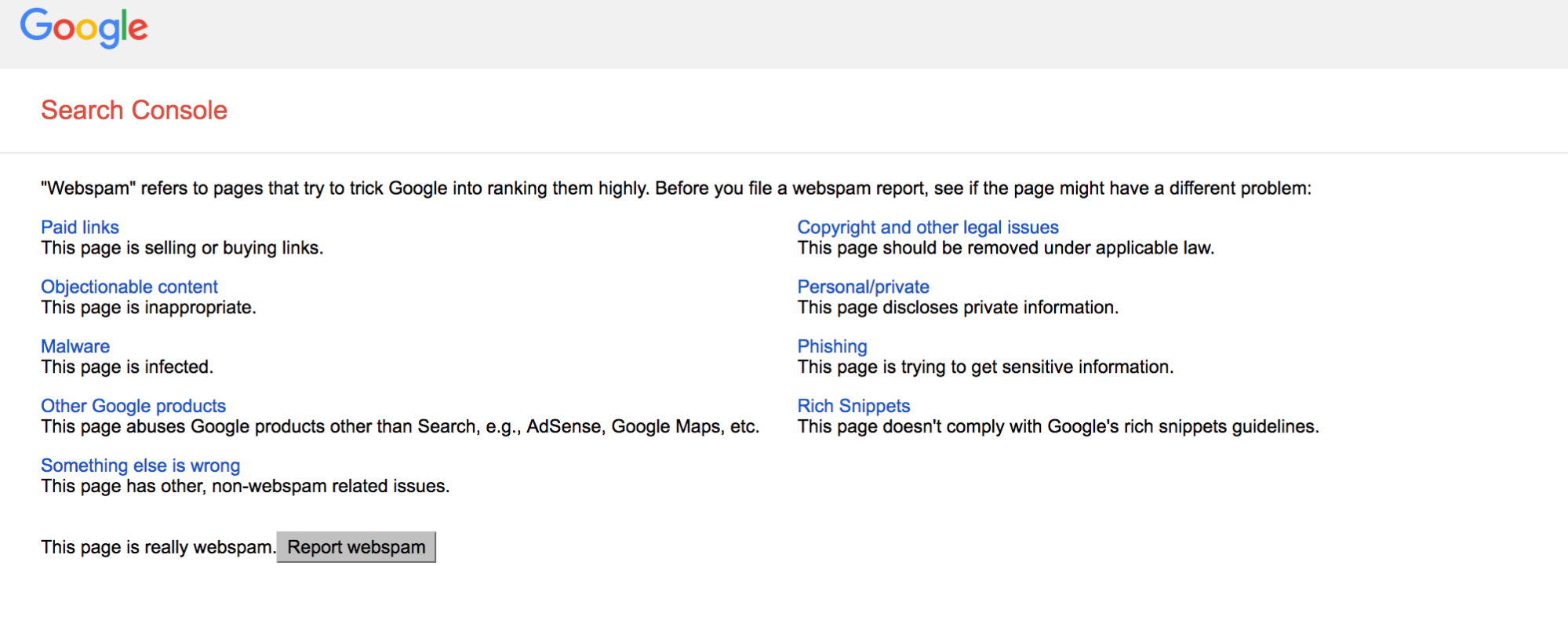1568x617 pixels.
Task: Click the Google logo
Action: pos(84,28)
